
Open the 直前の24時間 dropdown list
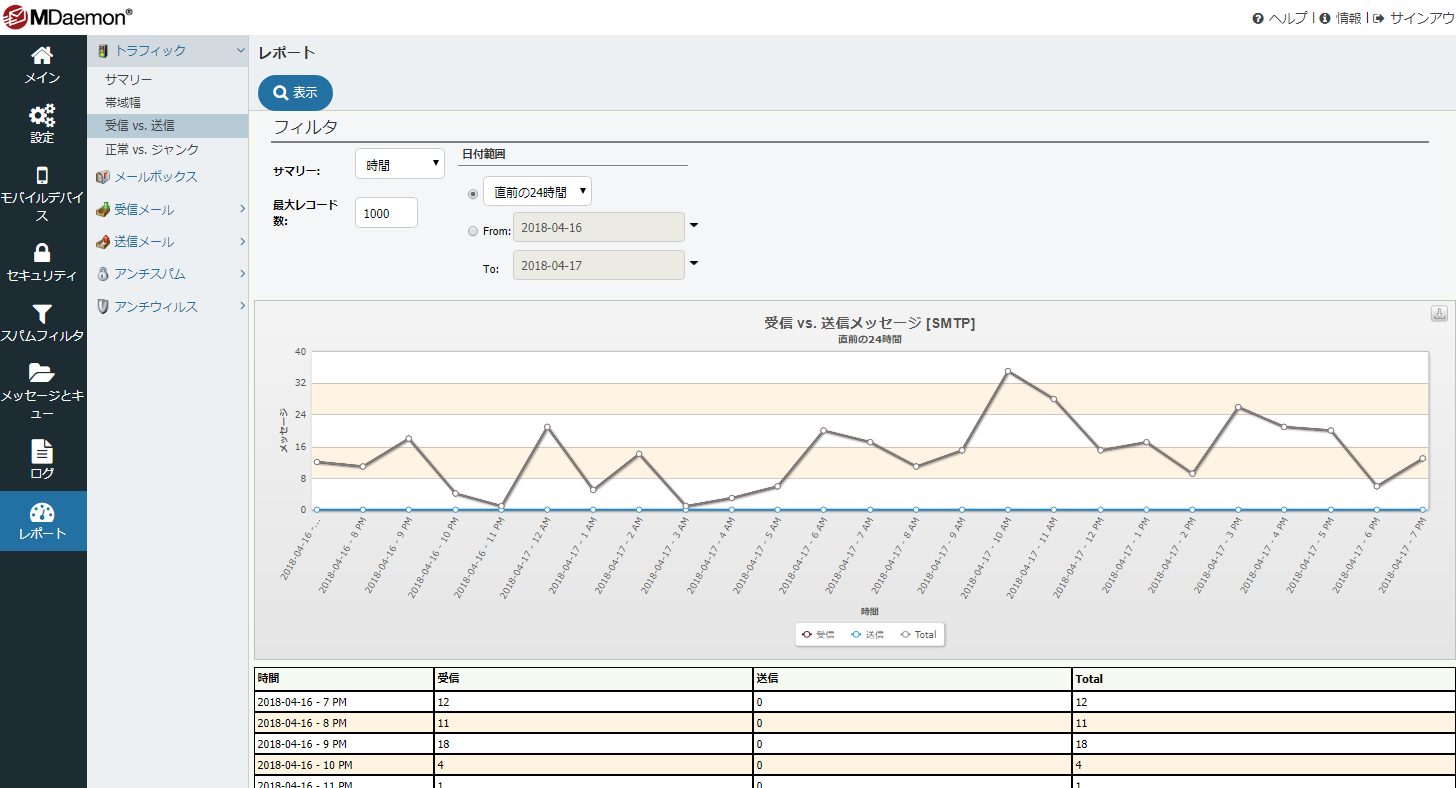[x=537, y=192]
